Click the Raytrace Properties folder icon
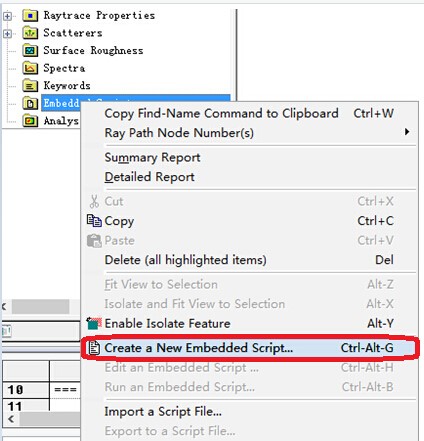This screenshot has width=424, height=441. coord(30,15)
